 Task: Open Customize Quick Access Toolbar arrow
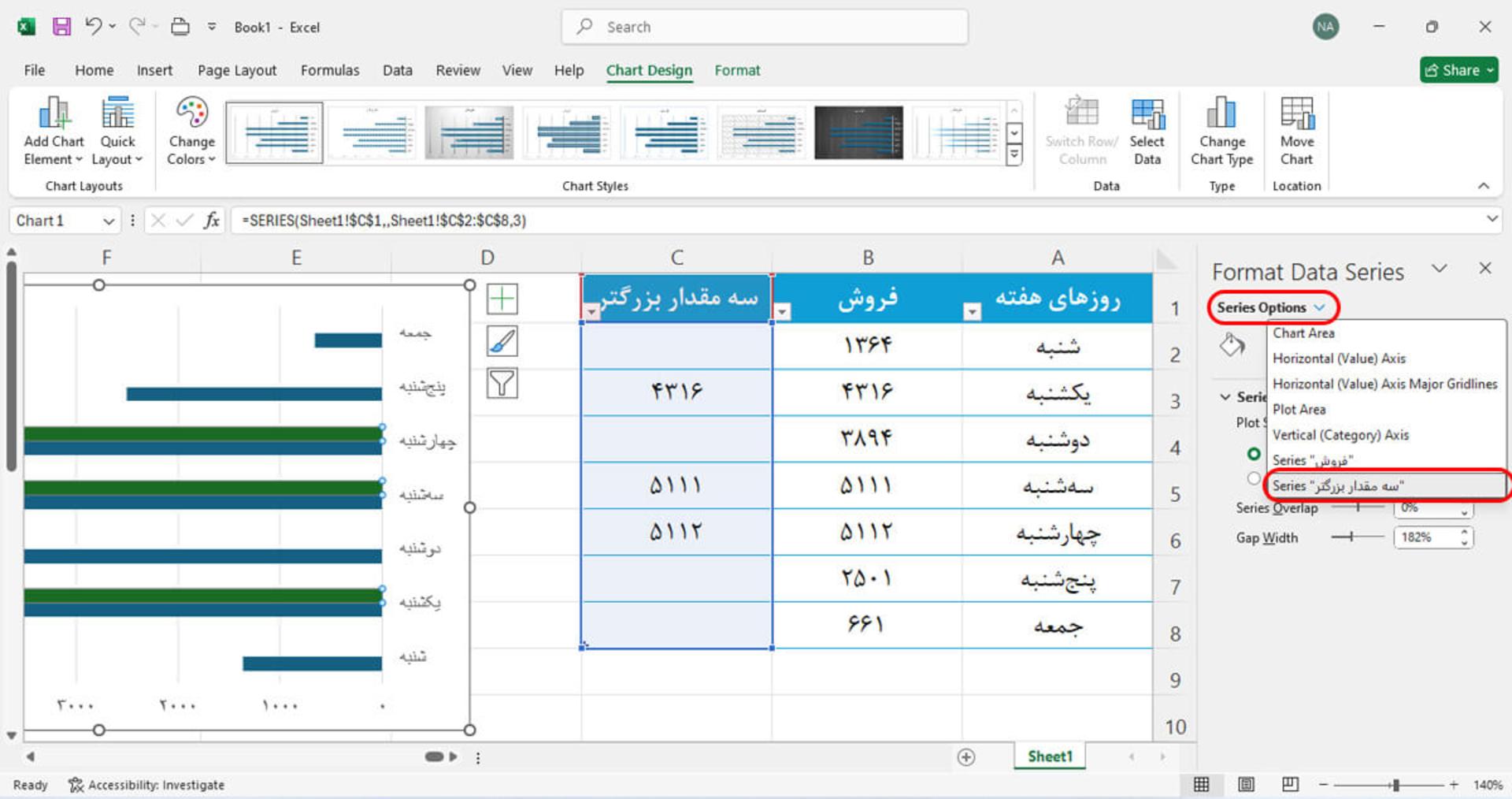(x=212, y=27)
